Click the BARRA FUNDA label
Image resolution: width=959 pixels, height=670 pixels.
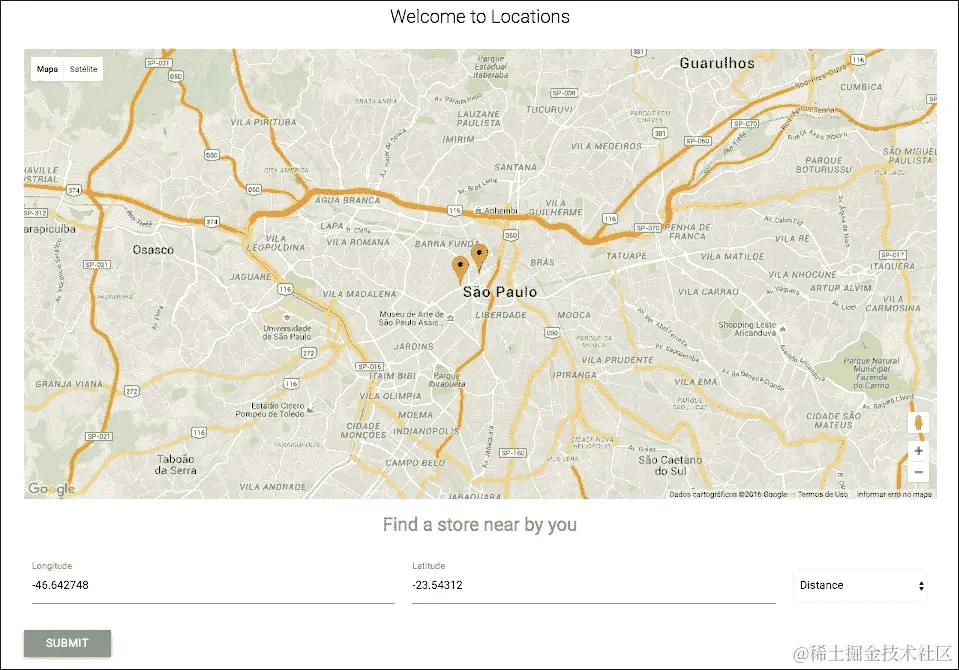click(448, 244)
